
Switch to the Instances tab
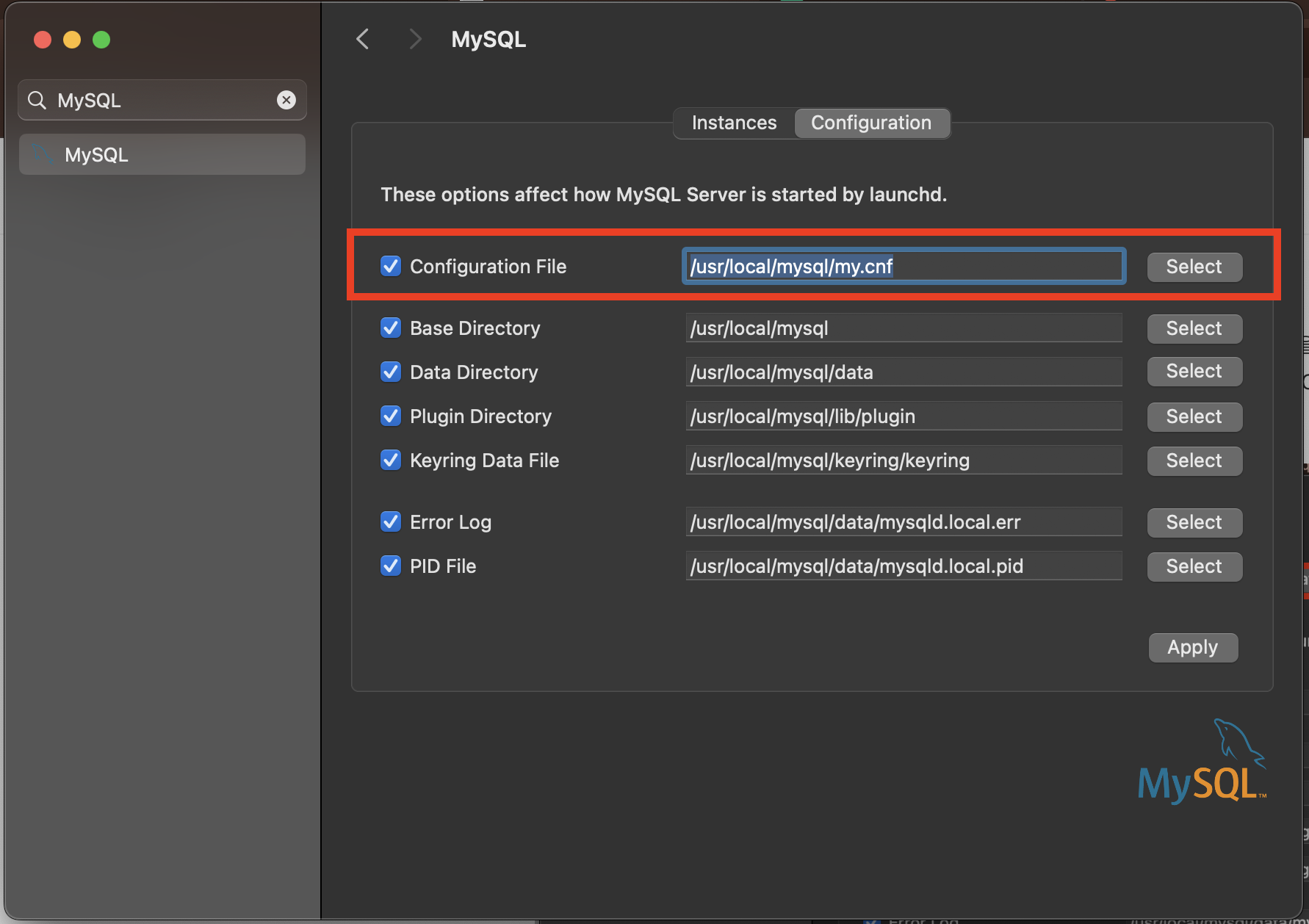734,123
